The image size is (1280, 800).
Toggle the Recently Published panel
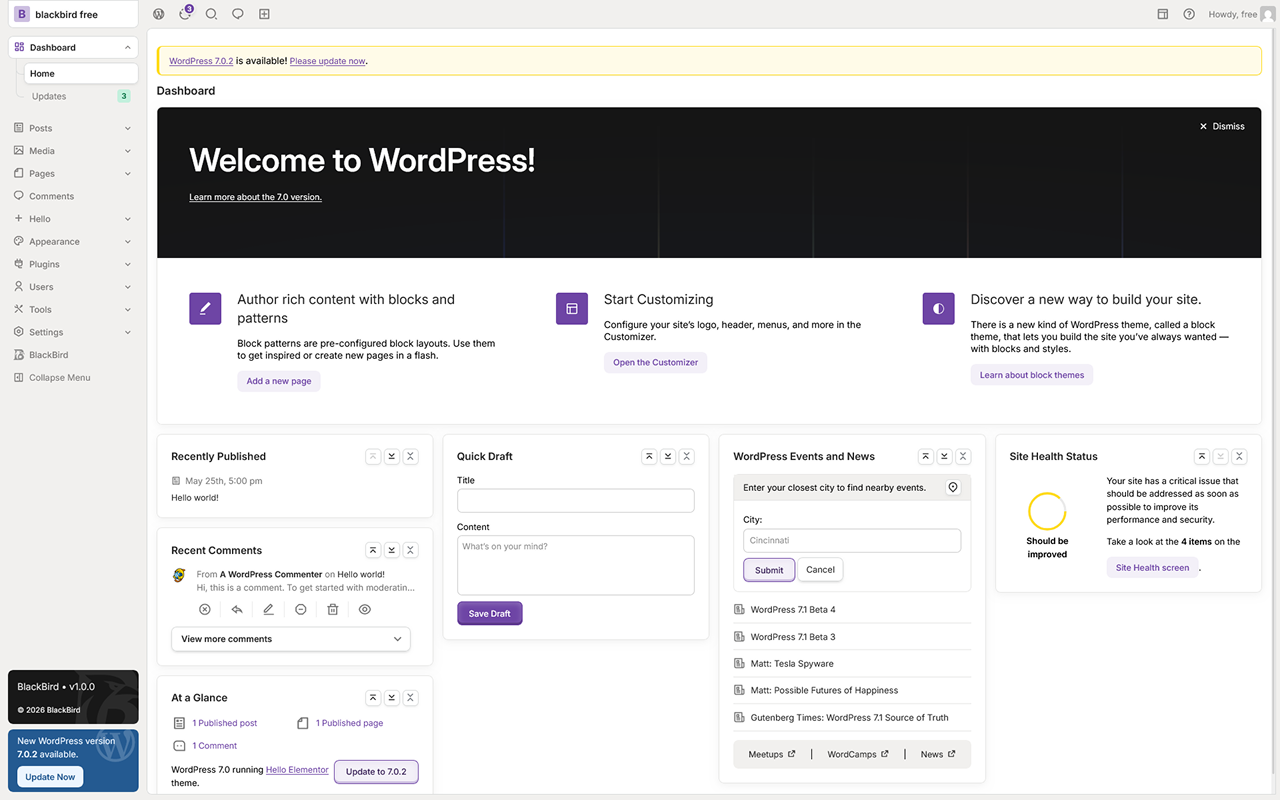pos(411,456)
